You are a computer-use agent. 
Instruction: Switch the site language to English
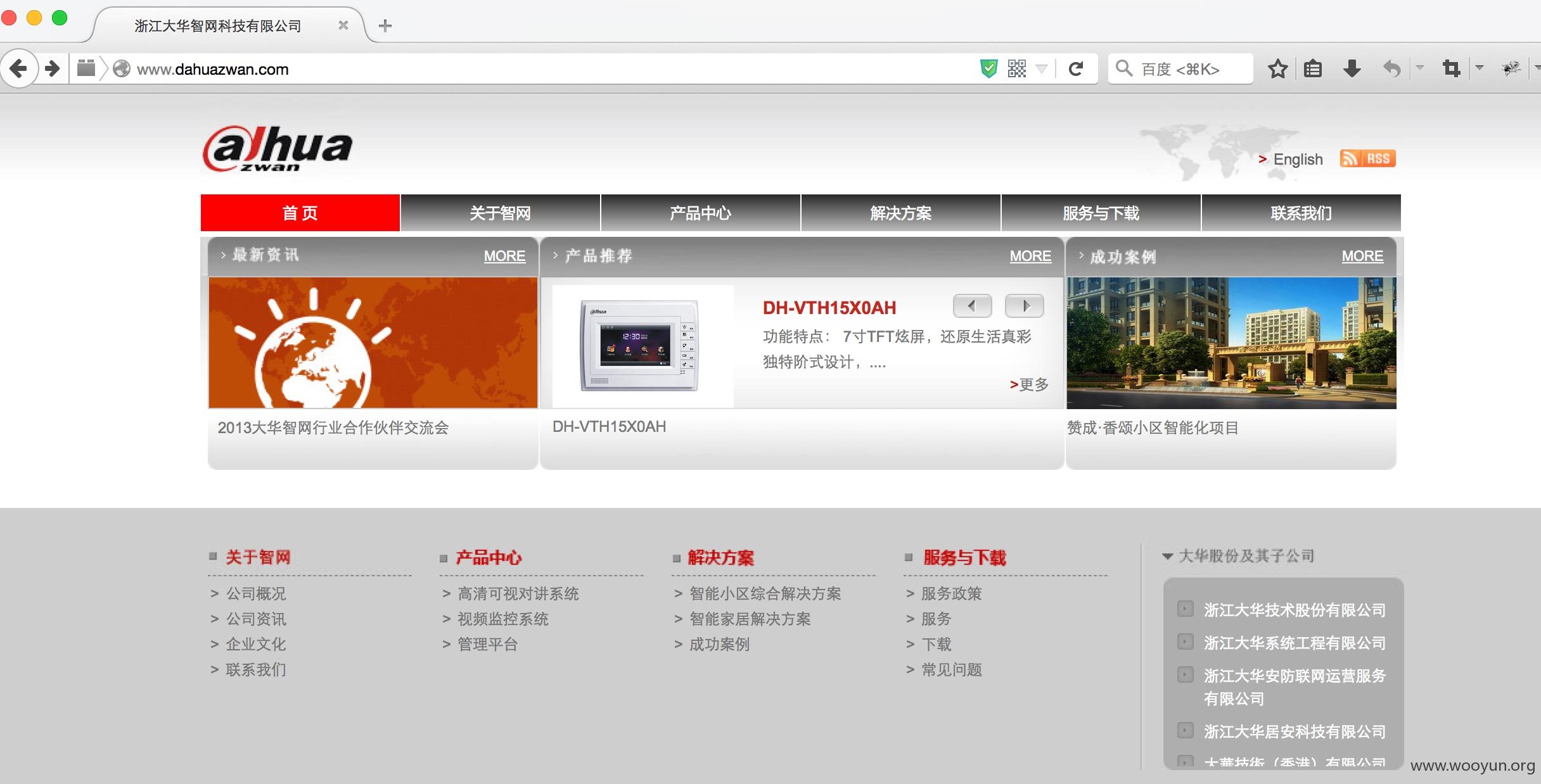click(x=1298, y=159)
